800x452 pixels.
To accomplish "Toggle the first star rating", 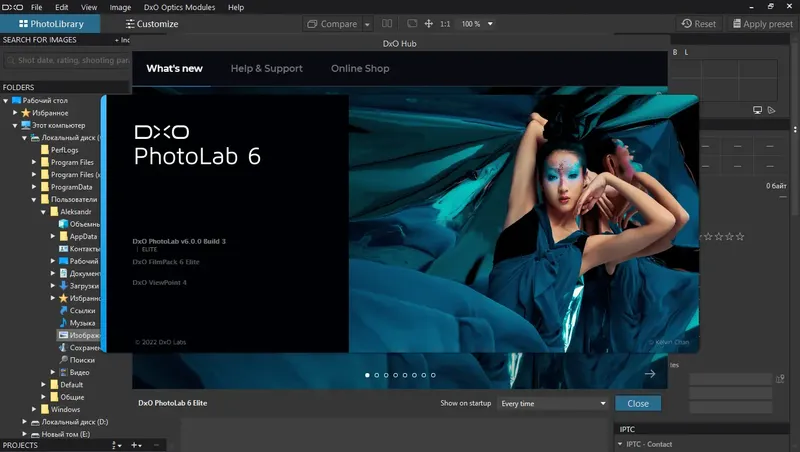I will 699,237.
